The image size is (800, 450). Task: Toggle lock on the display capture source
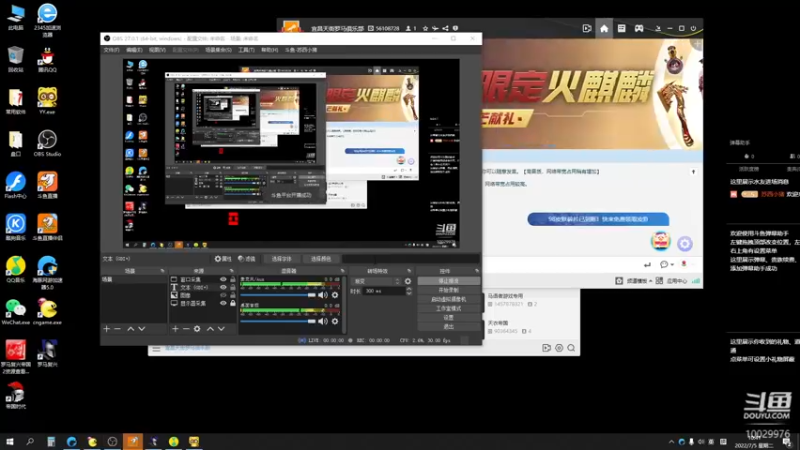pos(233,303)
